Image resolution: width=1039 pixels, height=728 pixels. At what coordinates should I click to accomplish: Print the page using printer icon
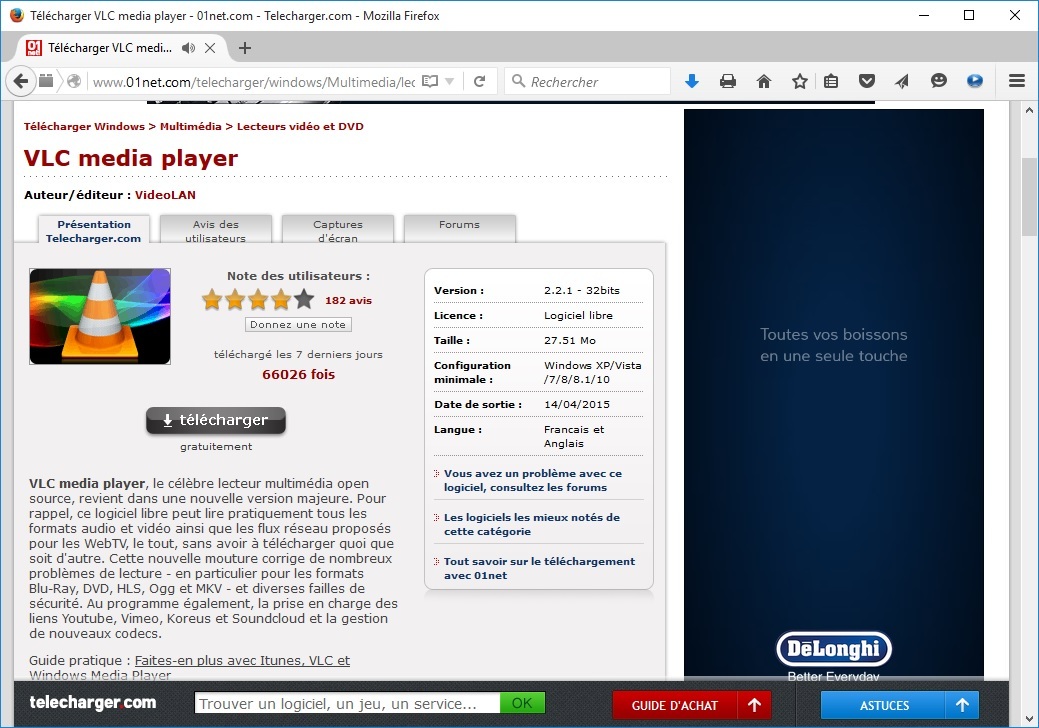coord(728,81)
